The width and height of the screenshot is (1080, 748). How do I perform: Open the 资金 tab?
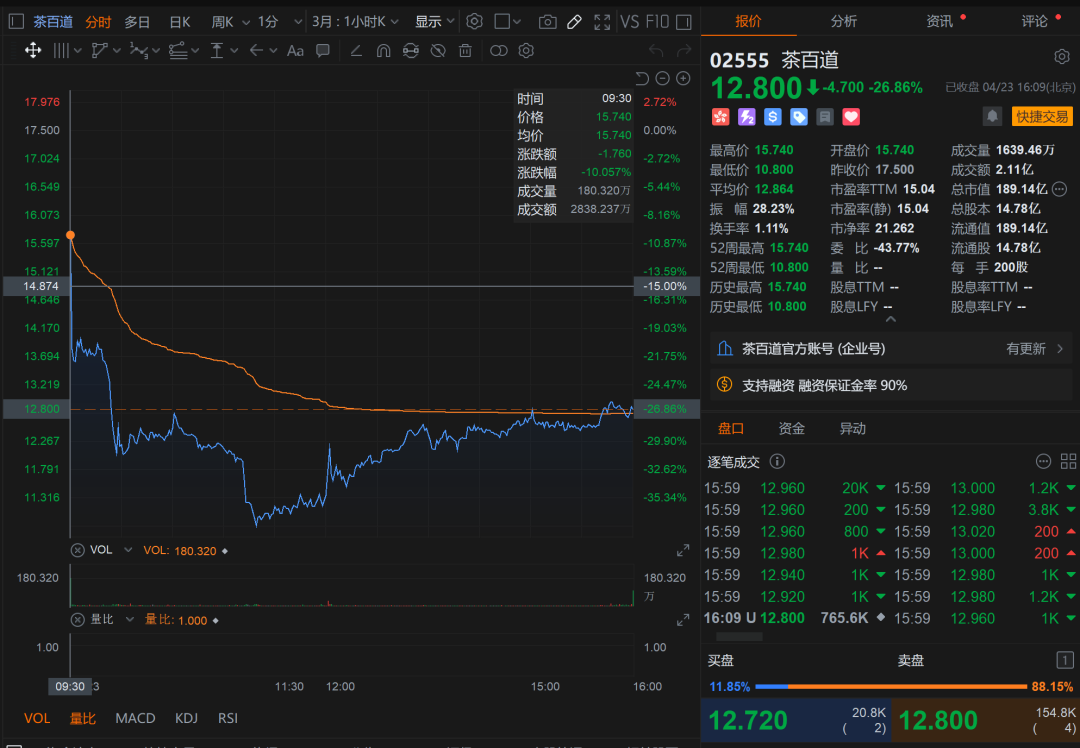point(791,428)
